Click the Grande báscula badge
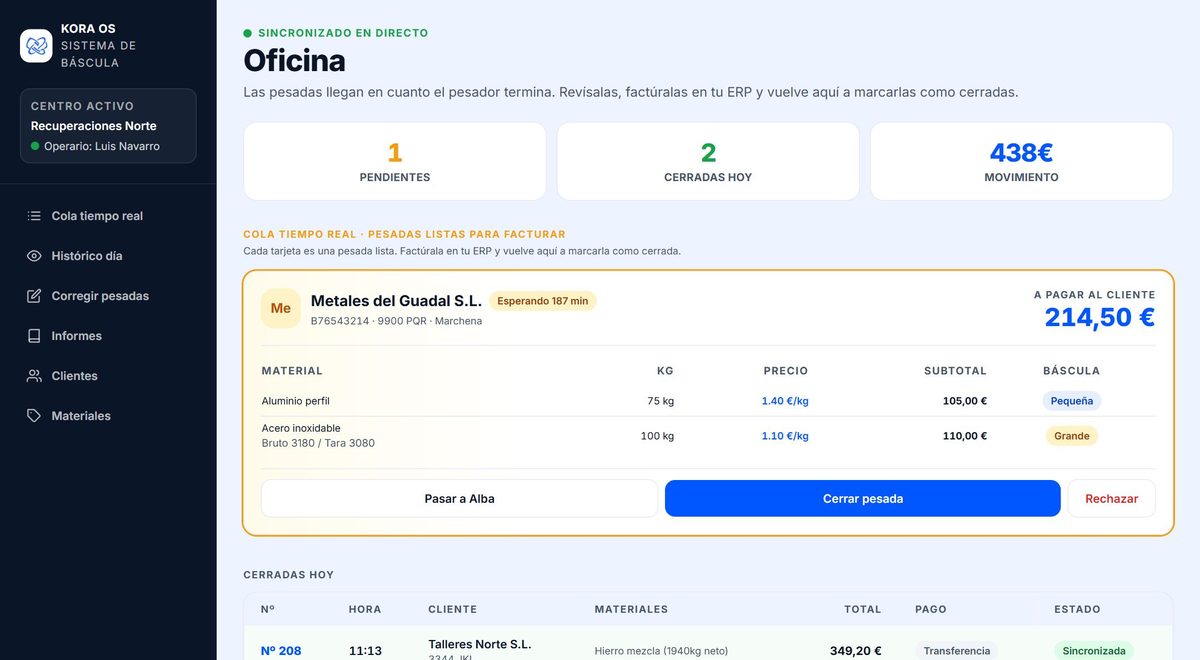Viewport: 1200px width, 660px height. click(1072, 436)
